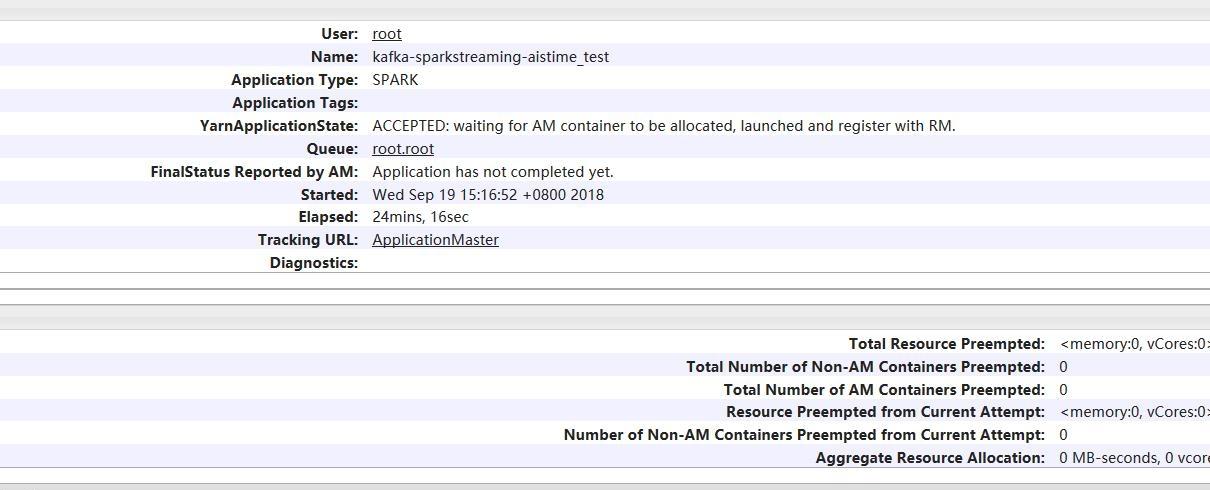
Task: Open the root.root queue link
Action: [403, 149]
